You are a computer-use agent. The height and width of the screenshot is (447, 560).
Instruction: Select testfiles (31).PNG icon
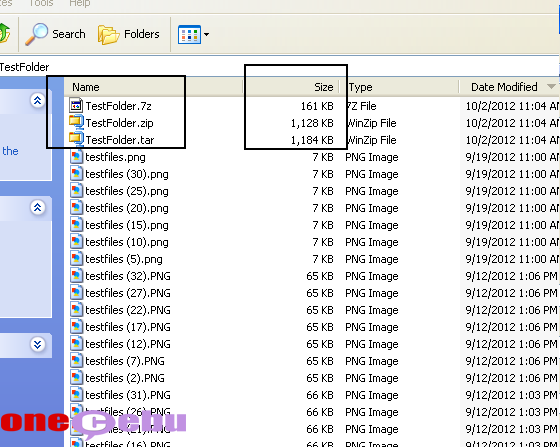(x=76, y=395)
